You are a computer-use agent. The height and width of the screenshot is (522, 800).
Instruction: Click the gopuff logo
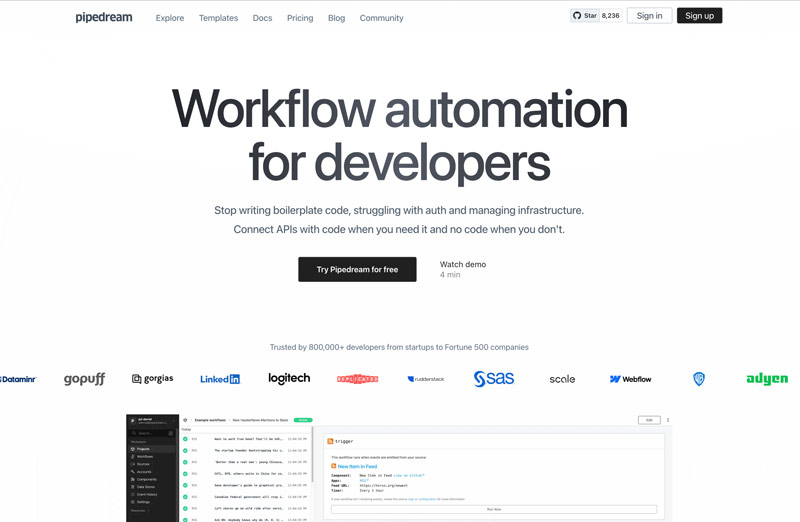[x=85, y=379]
